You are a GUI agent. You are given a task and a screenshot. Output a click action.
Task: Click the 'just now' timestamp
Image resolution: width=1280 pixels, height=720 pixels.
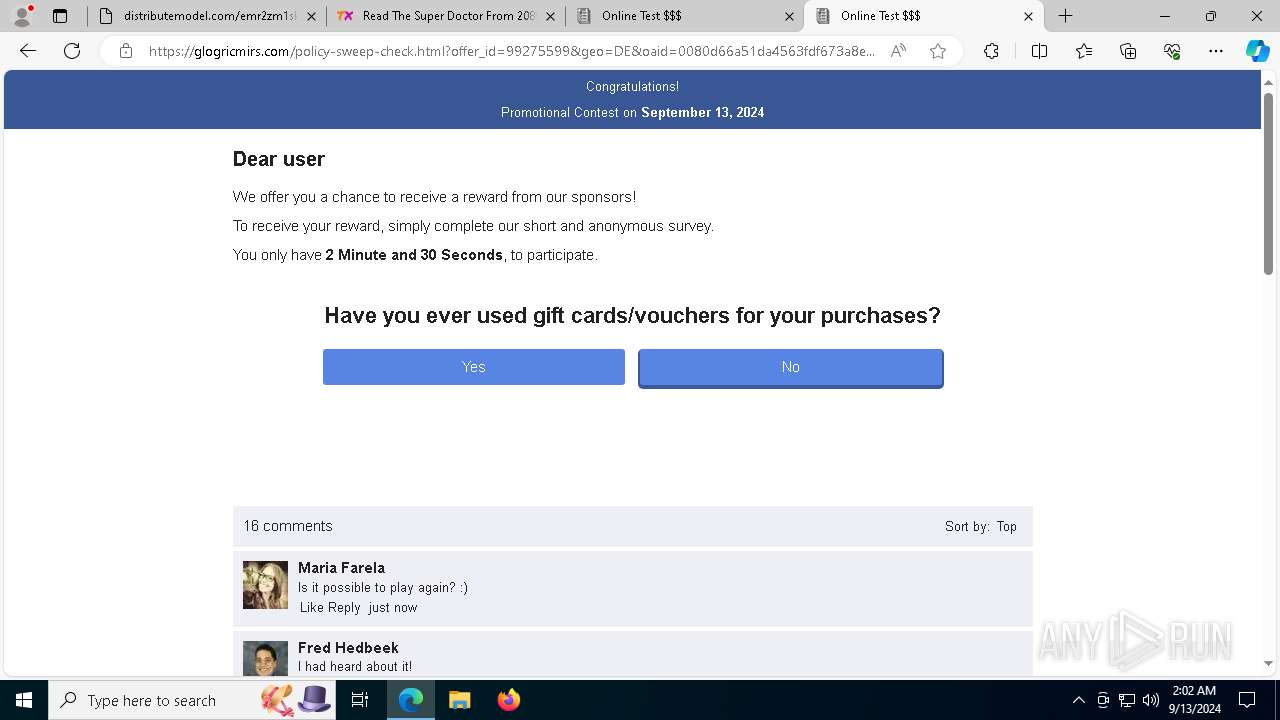point(393,607)
